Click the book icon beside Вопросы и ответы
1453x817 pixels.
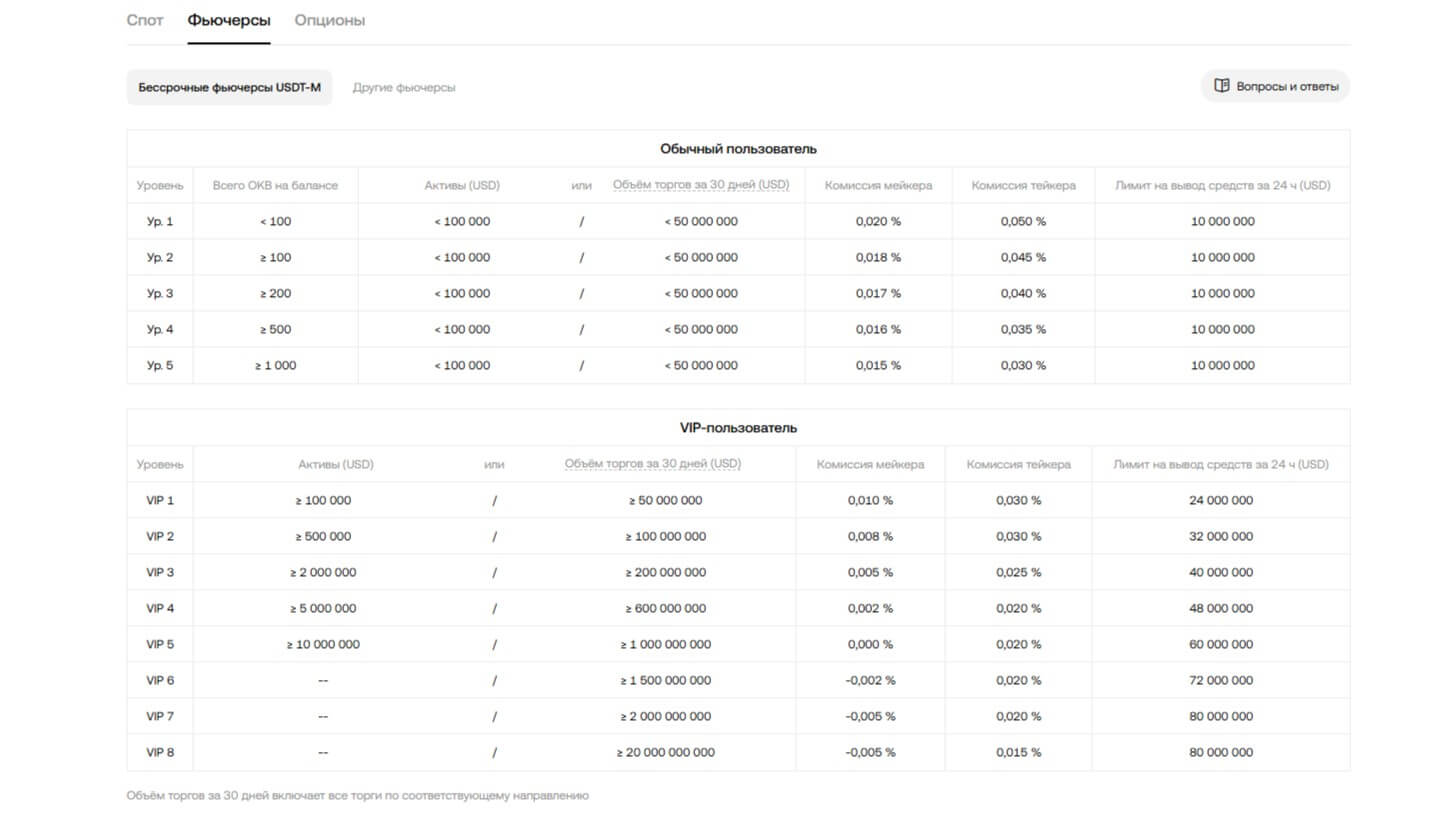pyautogui.click(x=1221, y=86)
